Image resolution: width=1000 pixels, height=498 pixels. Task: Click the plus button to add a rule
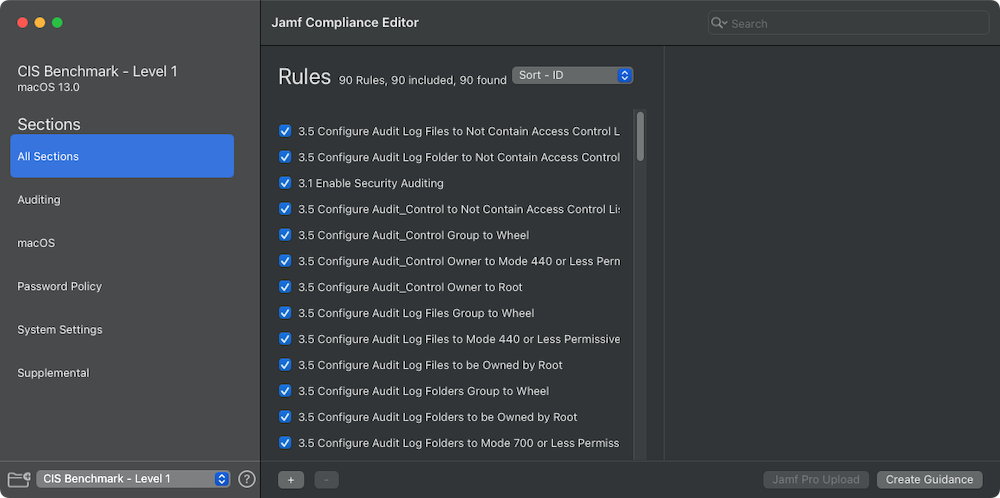coord(290,480)
